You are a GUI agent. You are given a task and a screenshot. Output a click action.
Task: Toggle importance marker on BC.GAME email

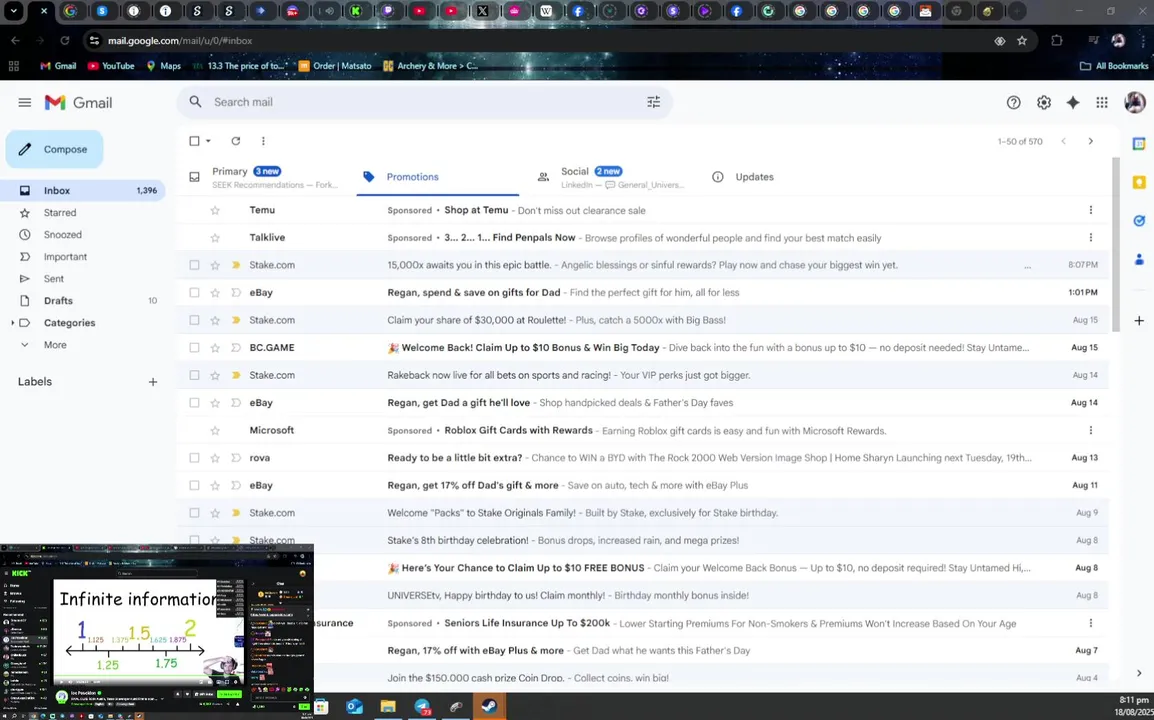tap(236, 347)
